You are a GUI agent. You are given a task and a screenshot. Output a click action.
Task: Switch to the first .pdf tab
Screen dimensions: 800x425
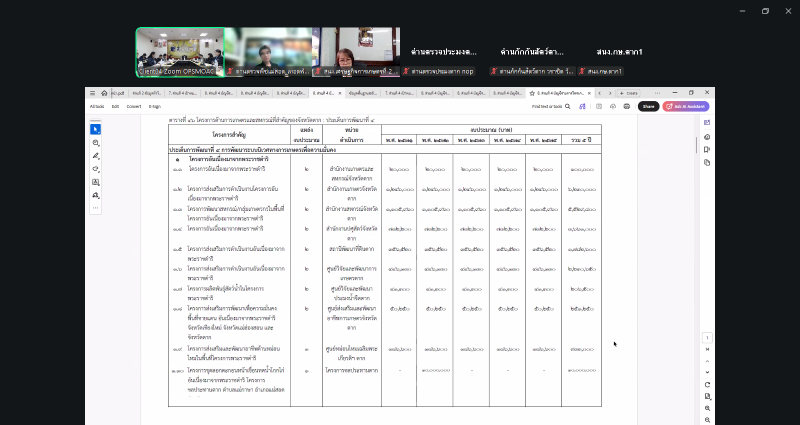118,93
